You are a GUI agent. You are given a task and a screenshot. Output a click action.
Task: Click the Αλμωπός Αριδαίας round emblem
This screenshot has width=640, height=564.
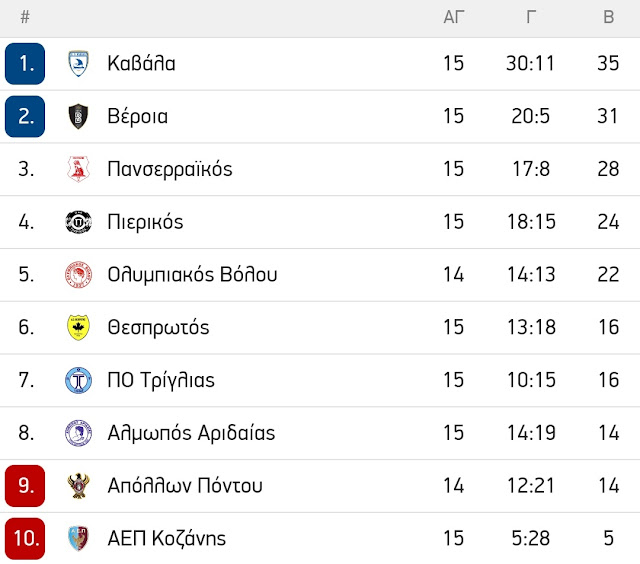tap(78, 433)
